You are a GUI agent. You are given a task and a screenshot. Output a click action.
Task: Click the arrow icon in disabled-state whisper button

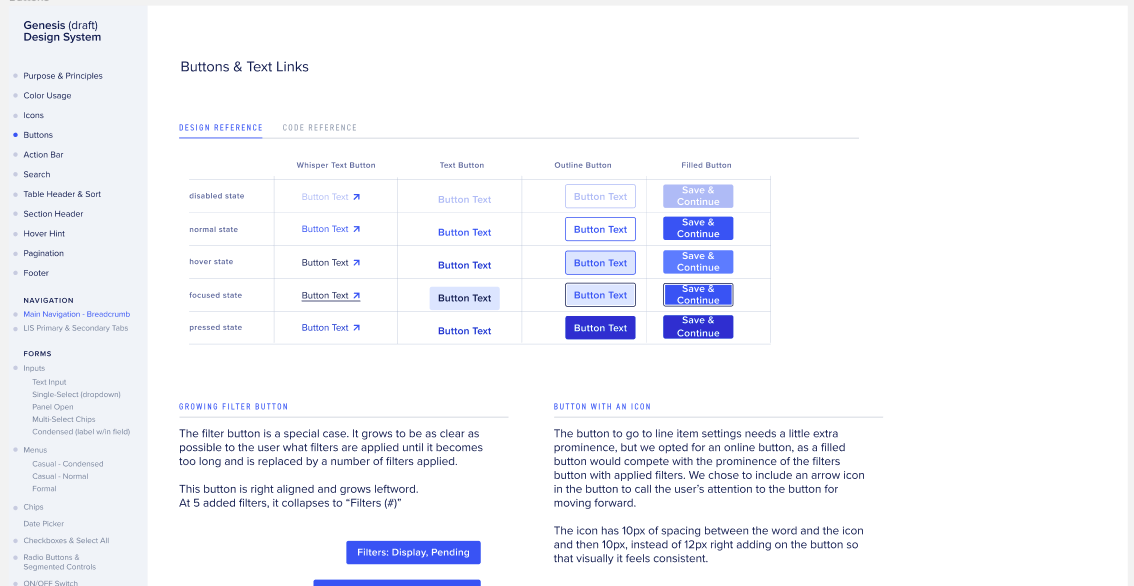pos(356,197)
